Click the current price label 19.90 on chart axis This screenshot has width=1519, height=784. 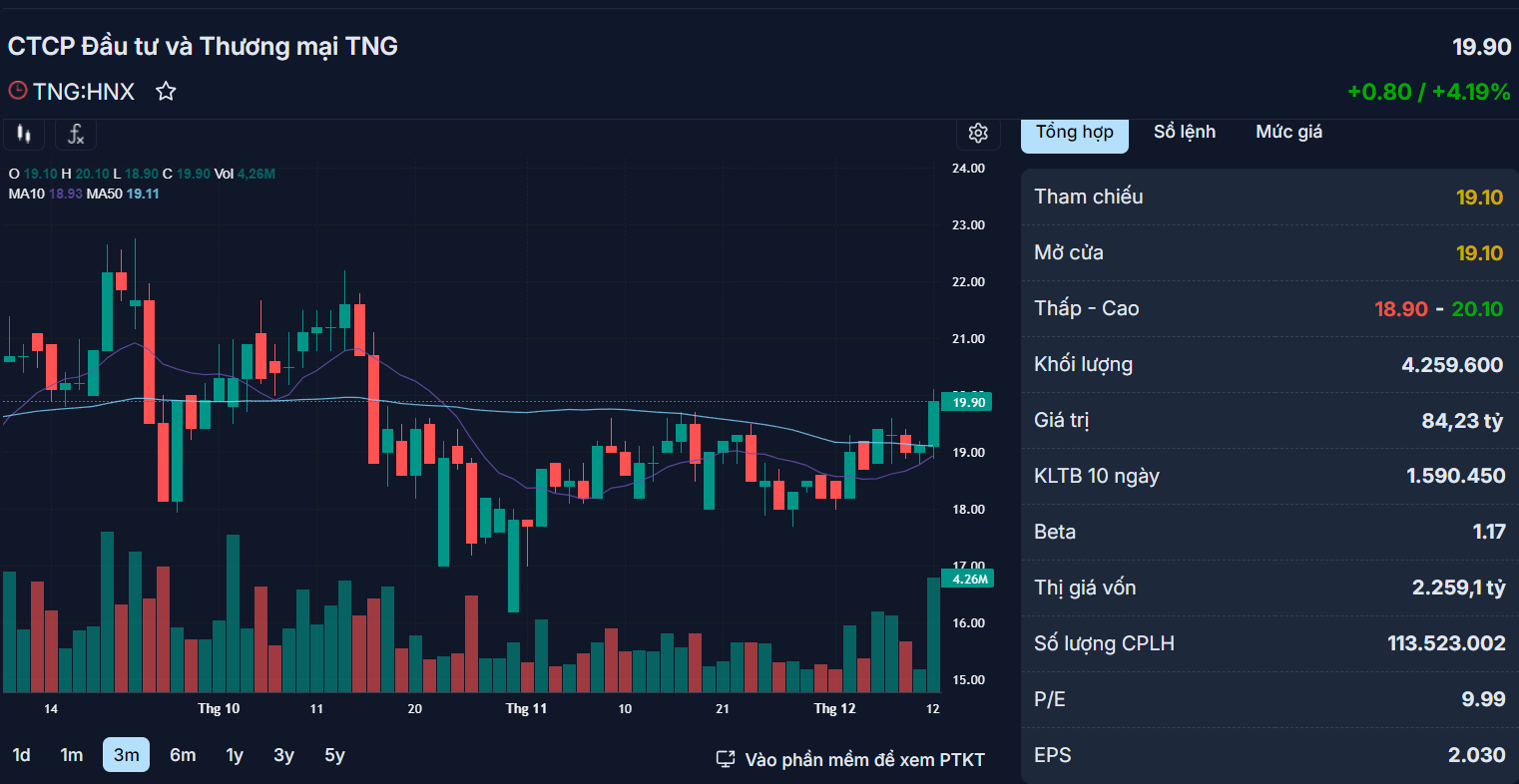[x=967, y=403]
